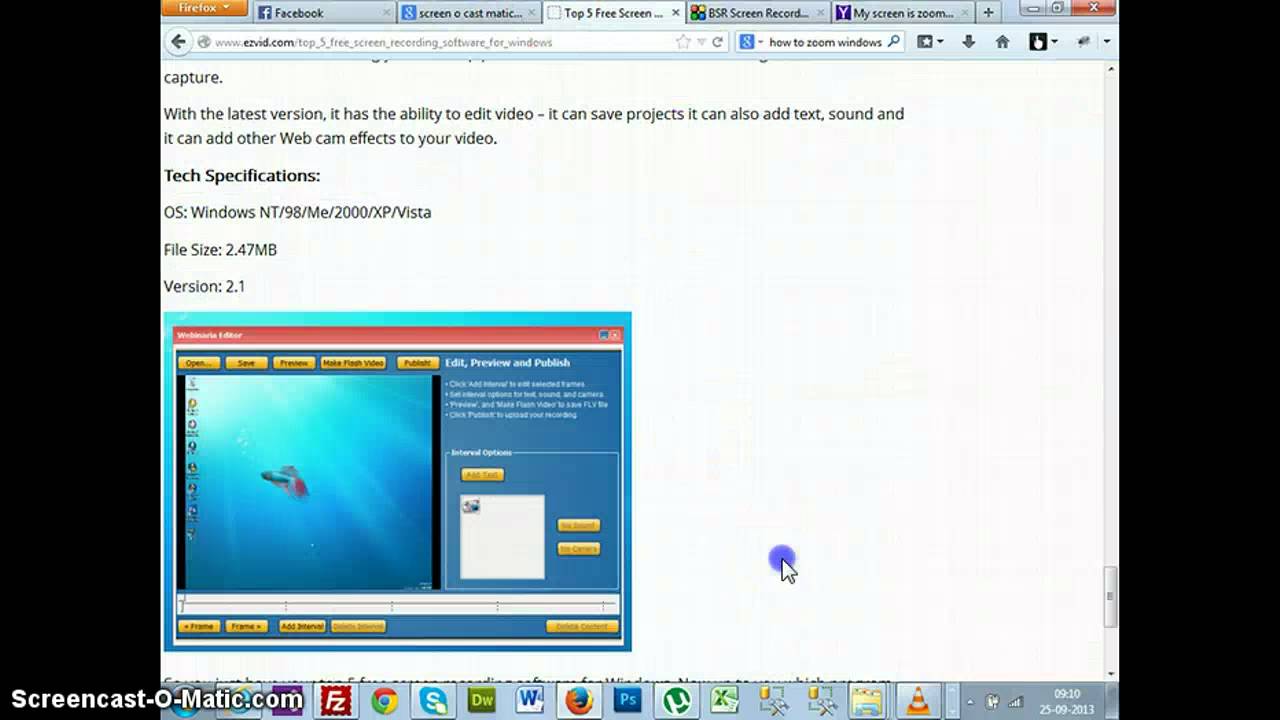Image resolution: width=1280 pixels, height=720 pixels.
Task: Open Photoshop from the taskbar
Action: pos(628,701)
